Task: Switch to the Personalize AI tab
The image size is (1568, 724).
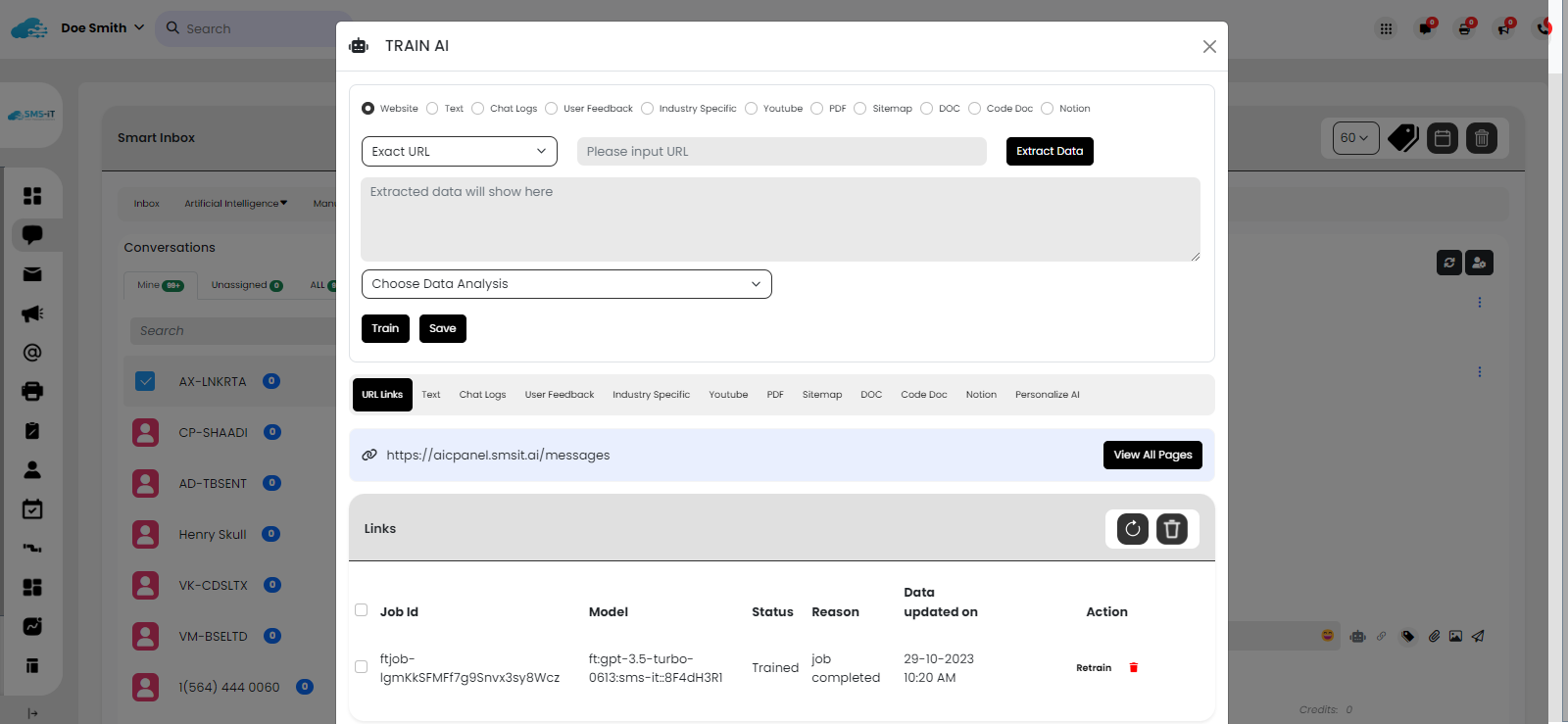Action: [1047, 395]
